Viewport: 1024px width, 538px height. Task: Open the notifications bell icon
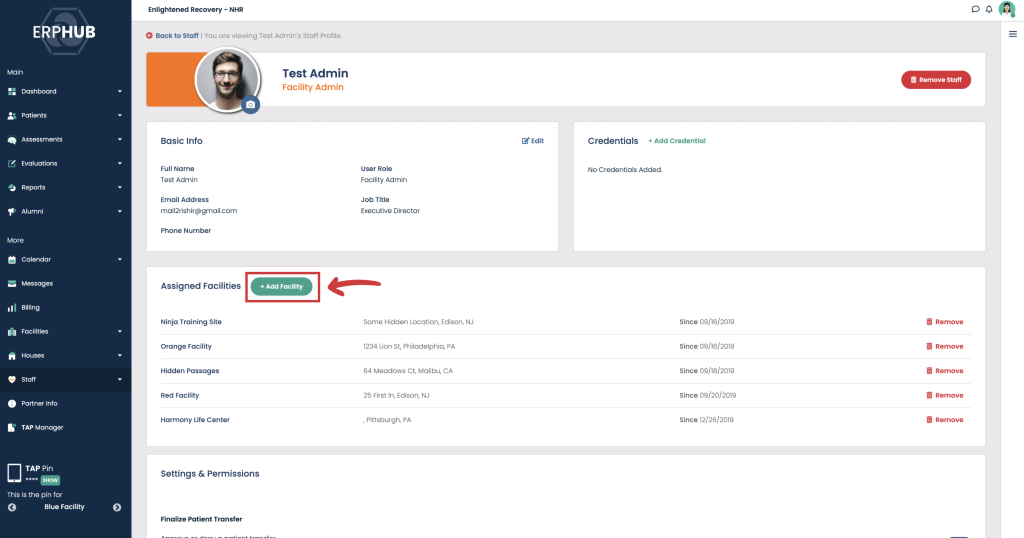(x=989, y=9)
